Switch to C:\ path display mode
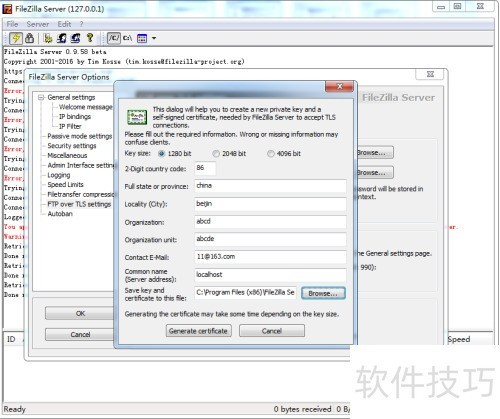 (127, 38)
